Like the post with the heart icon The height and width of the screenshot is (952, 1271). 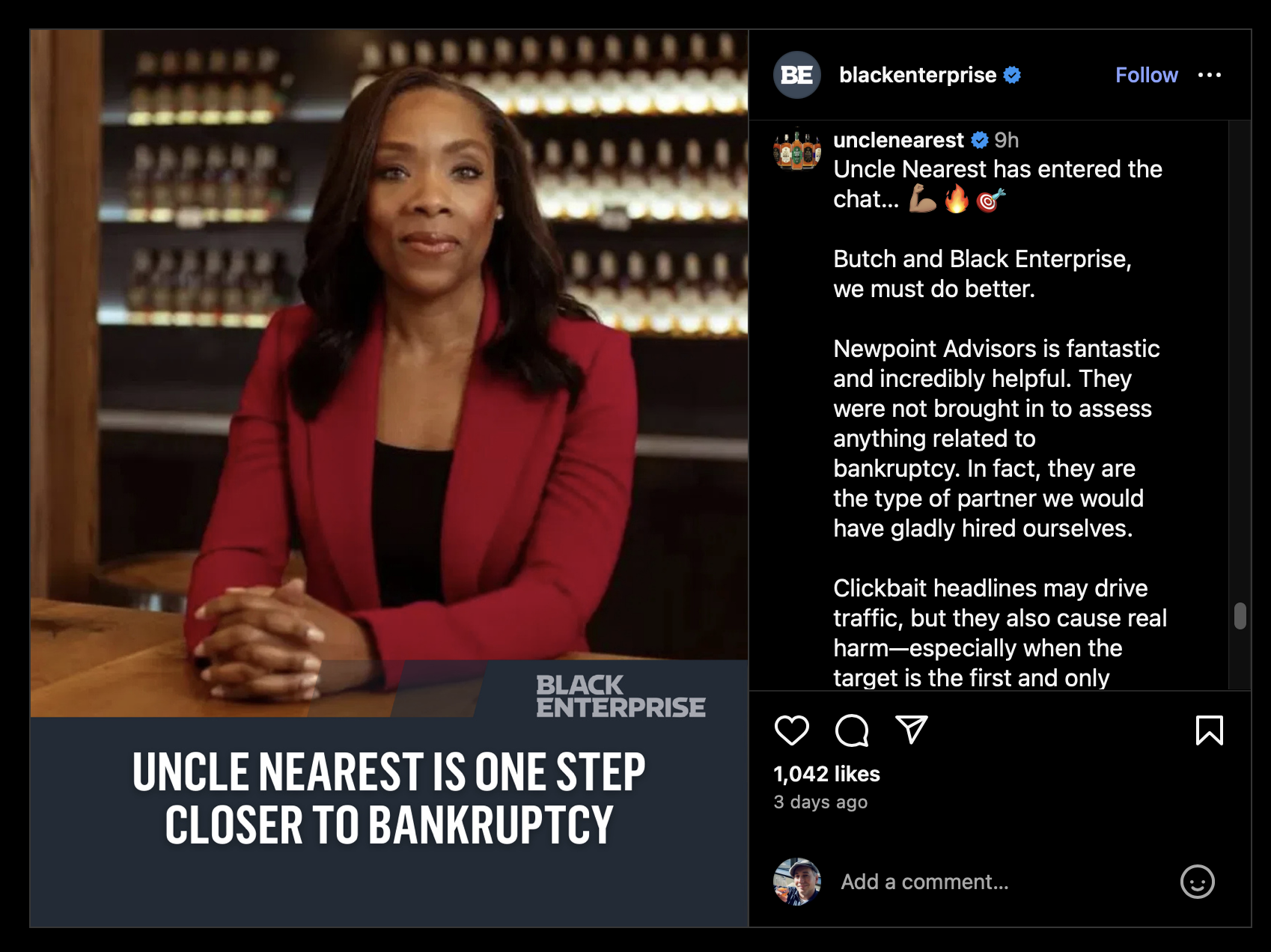[791, 730]
